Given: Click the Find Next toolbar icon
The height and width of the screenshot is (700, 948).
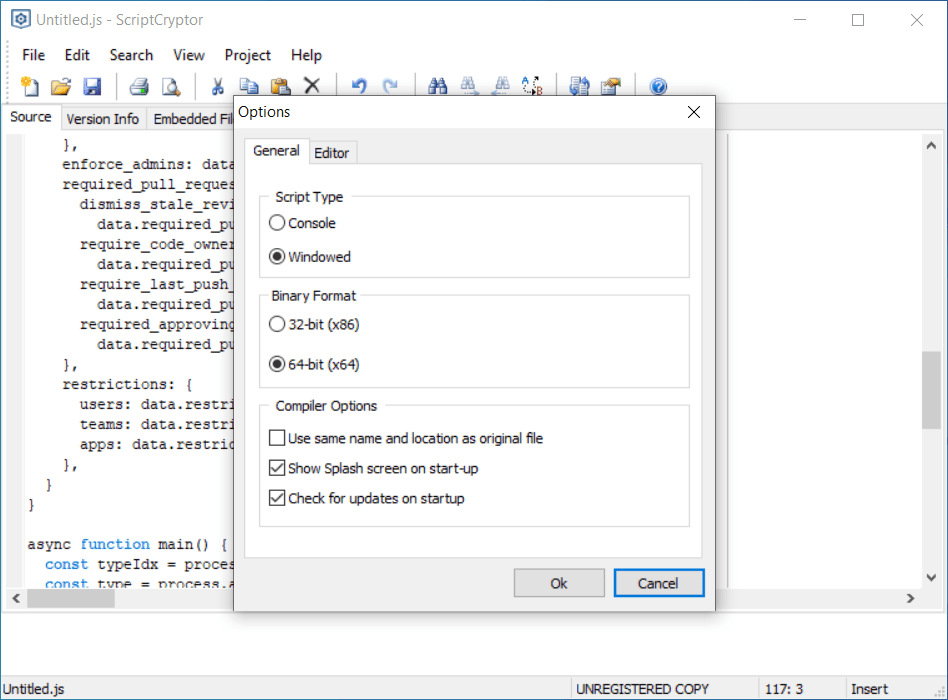Looking at the screenshot, I should coord(469,86).
